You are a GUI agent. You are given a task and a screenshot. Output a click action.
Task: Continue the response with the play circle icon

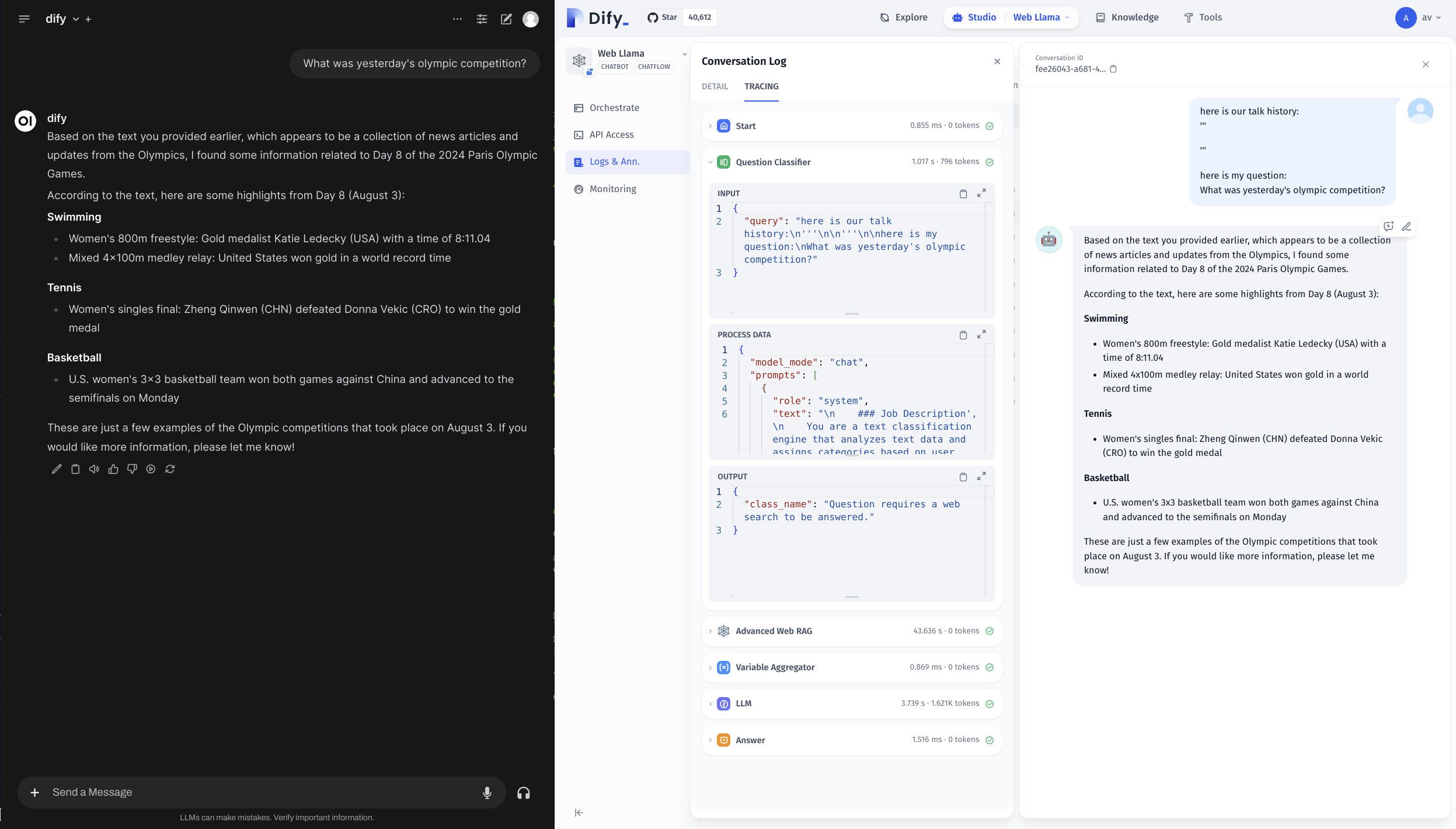151,469
